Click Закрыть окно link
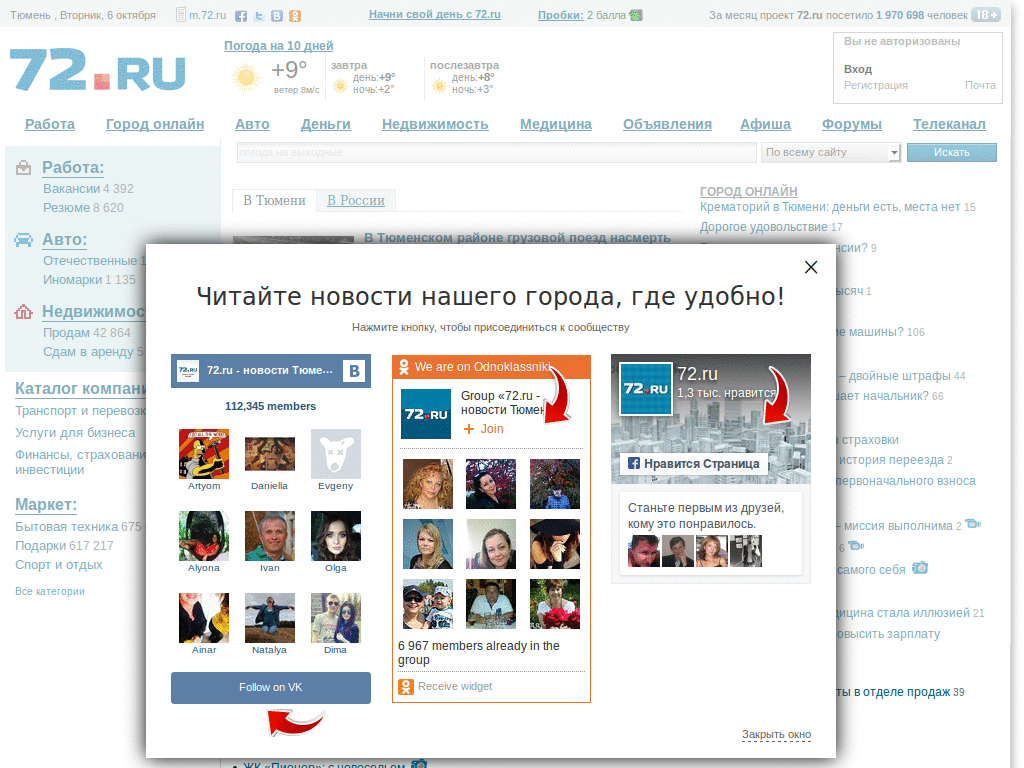The height and width of the screenshot is (768, 1024). (776, 734)
